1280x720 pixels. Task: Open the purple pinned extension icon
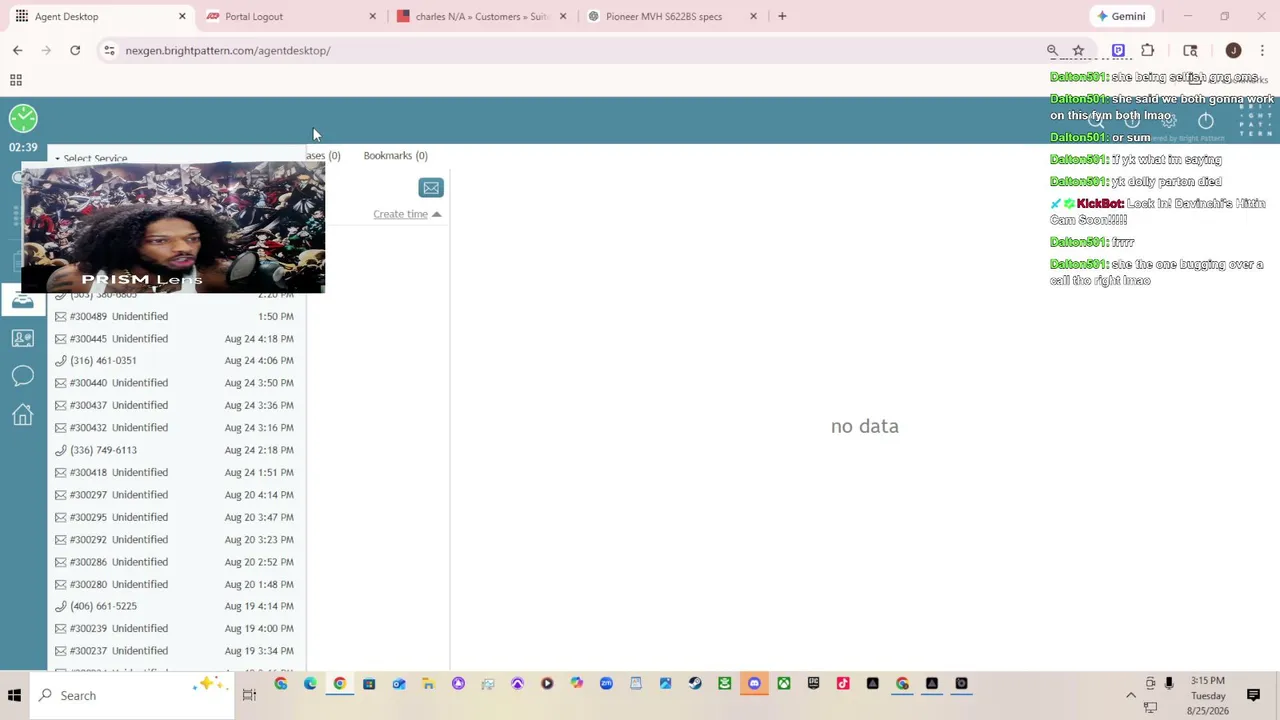point(1118,50)
